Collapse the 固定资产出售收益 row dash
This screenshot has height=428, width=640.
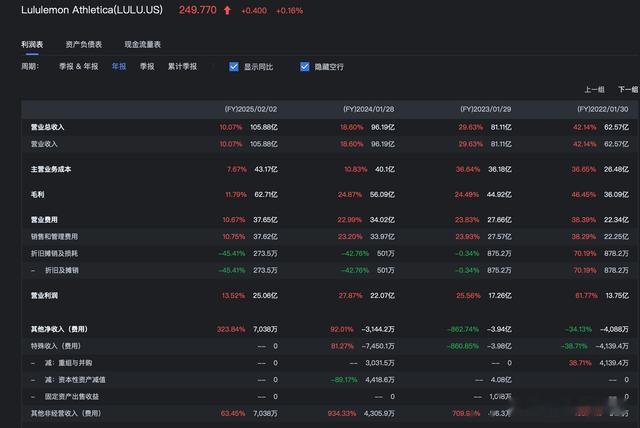tap(33, 395)
